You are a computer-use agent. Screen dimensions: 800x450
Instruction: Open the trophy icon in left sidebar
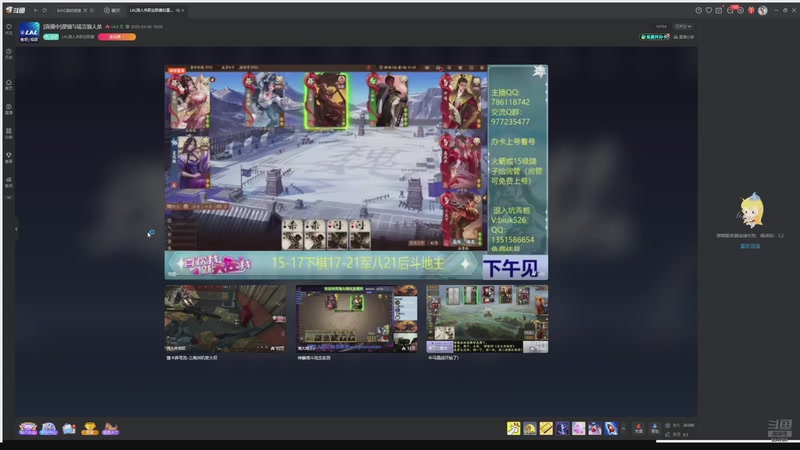pyautogui.click(x=9, y=158)
